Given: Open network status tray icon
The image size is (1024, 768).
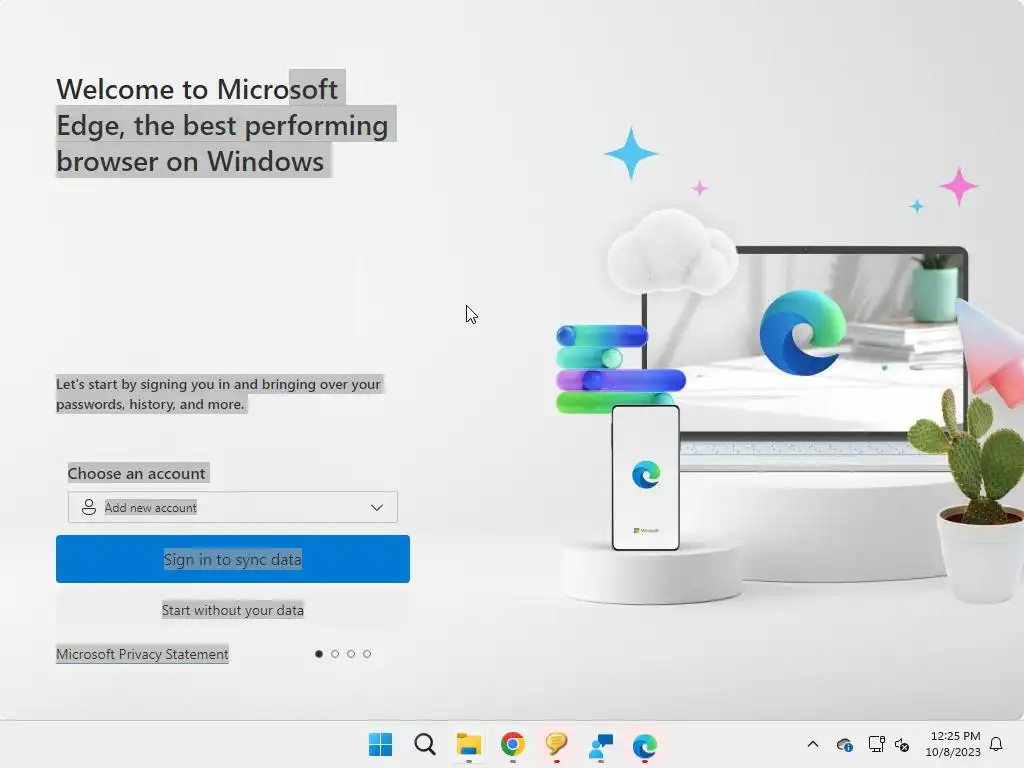Looking at the screenshot, I should [876, 744].
